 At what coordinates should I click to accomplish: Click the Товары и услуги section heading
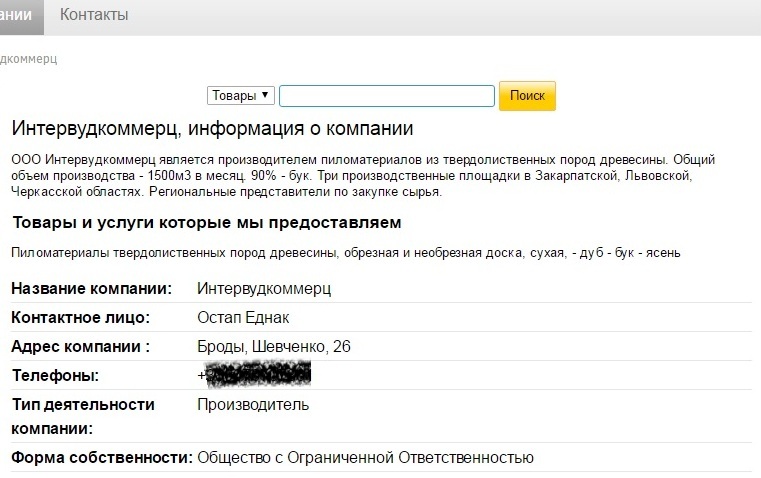tap(206, 221)
